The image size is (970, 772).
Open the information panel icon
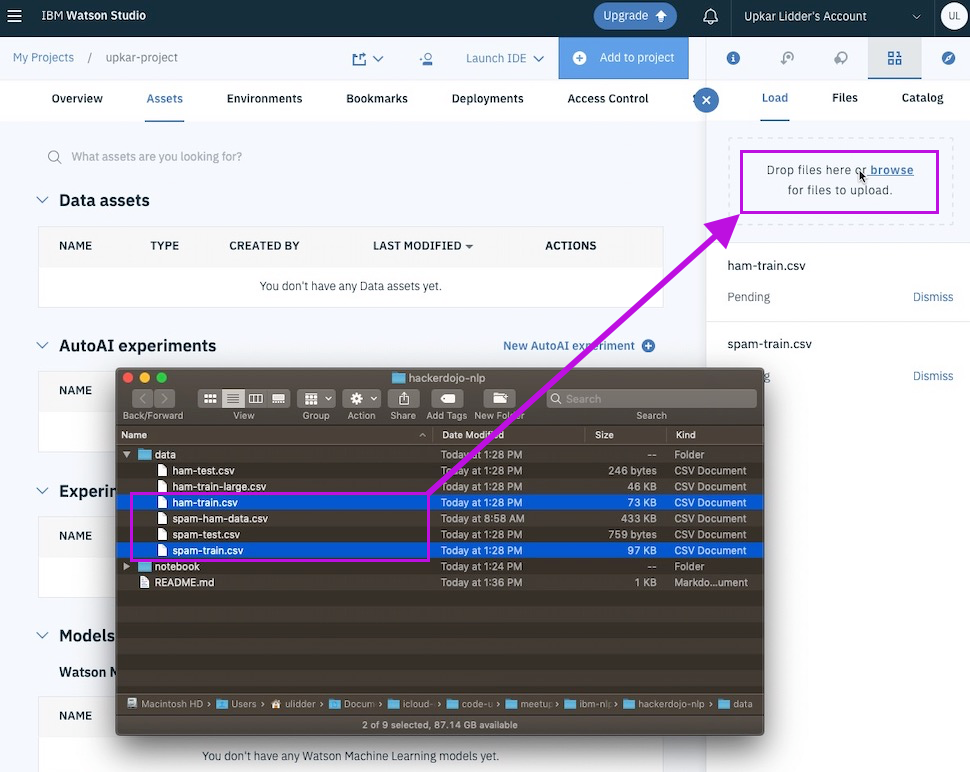[x=733, y=58]
